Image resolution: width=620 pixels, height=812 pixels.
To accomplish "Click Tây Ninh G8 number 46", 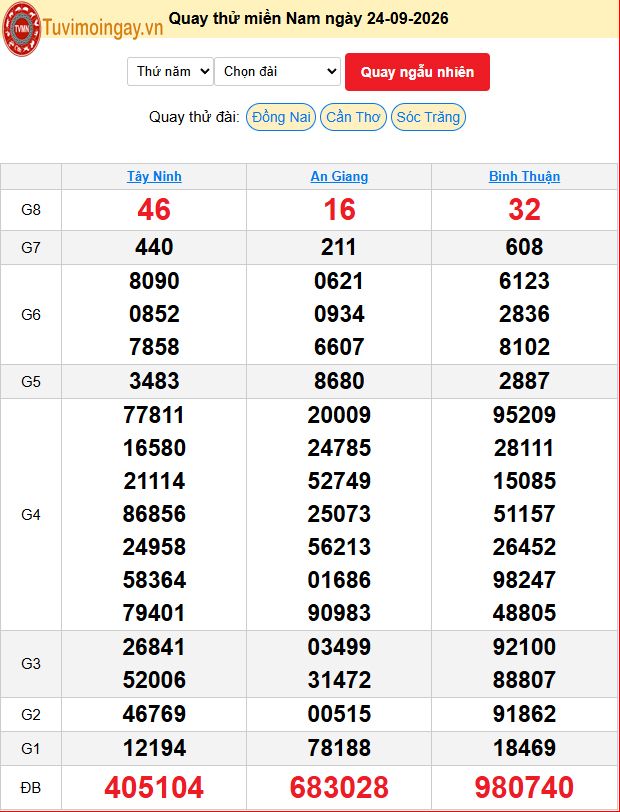I will click(154, 210).
